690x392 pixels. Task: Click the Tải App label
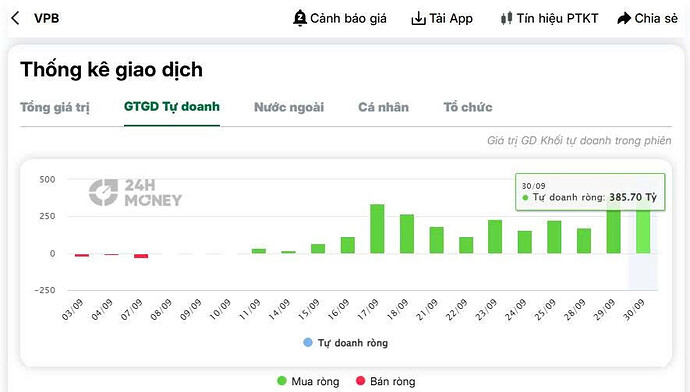pos(451,18)
